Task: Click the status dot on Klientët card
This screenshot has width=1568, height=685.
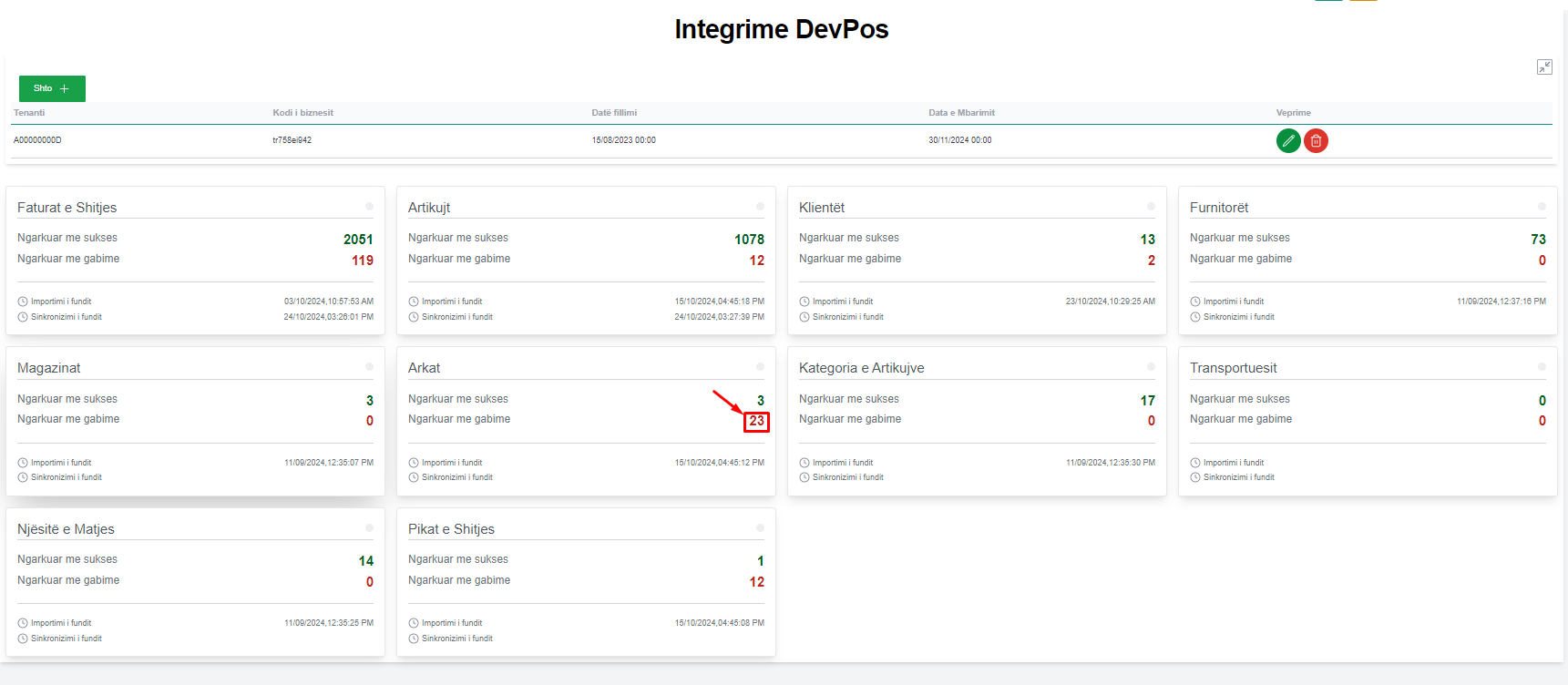Action: (x=1151, y=207)
